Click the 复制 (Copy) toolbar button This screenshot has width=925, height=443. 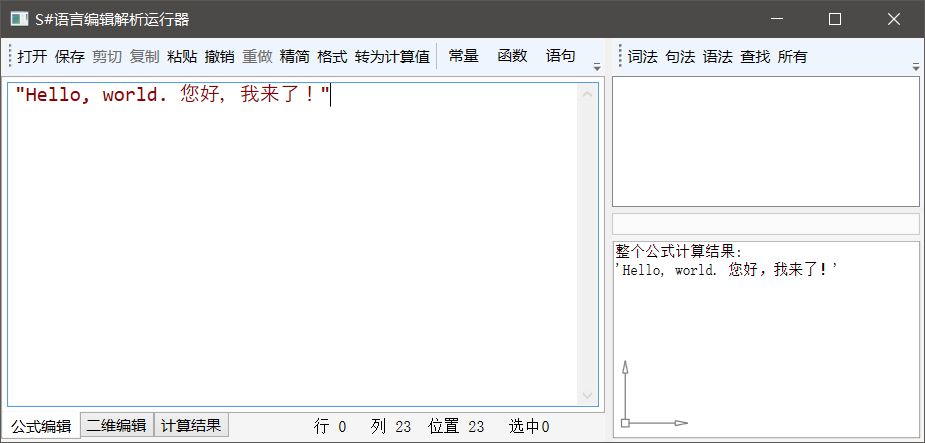tap(145, 57)
